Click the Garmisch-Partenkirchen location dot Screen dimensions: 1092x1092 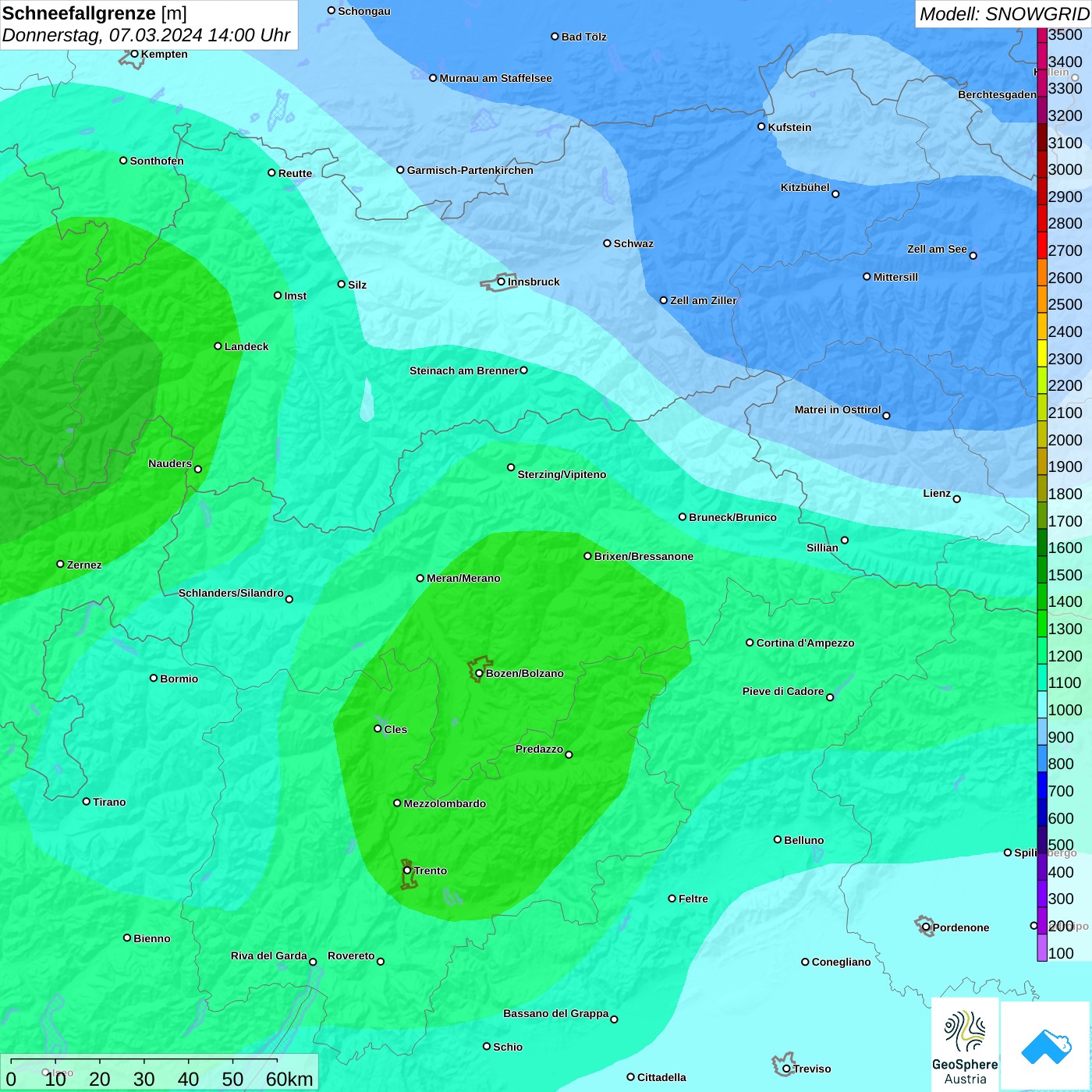pyautogui.click(x=400, y=170)
